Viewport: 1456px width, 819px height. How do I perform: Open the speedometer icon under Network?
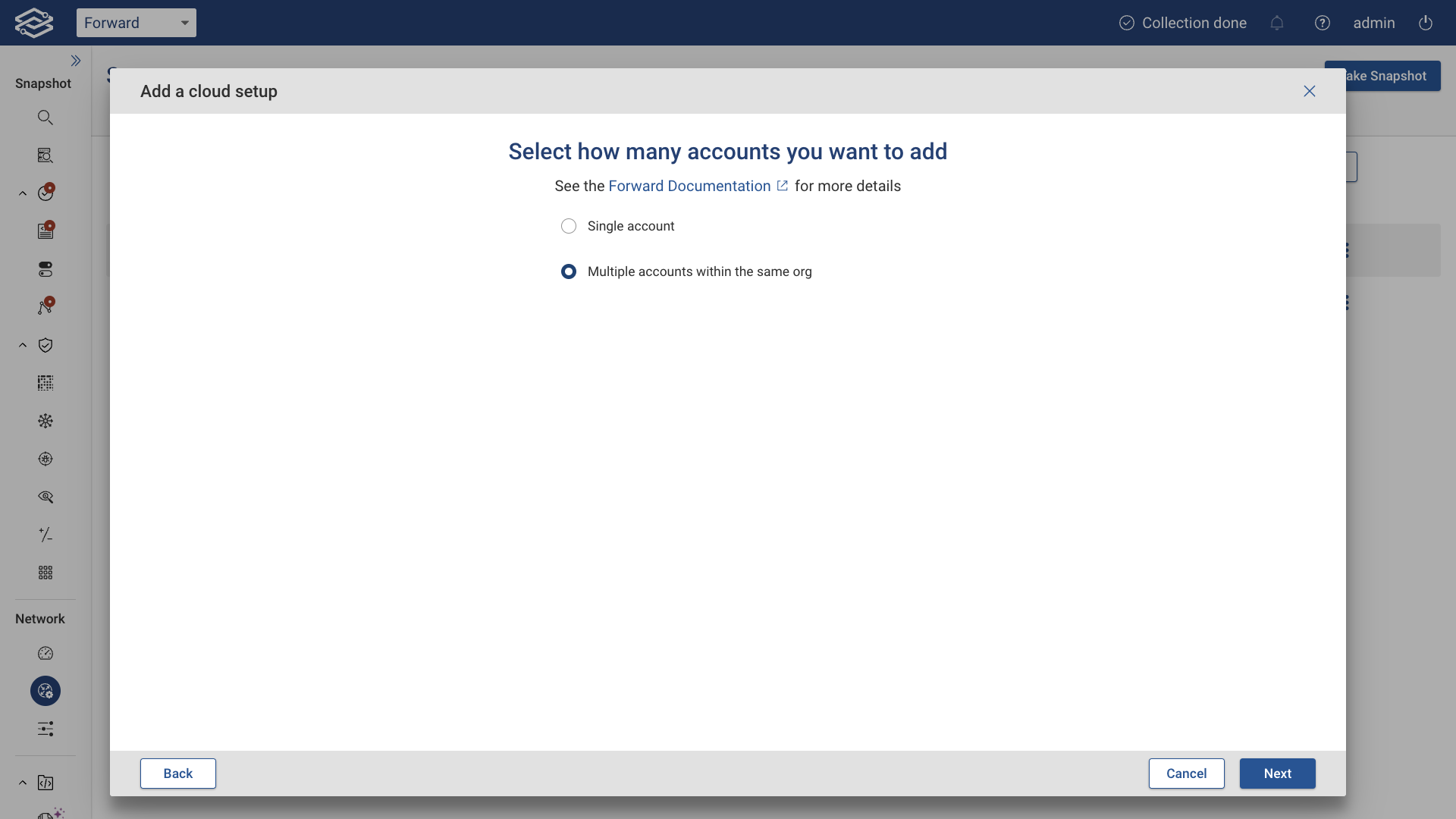tap(45, 653)
